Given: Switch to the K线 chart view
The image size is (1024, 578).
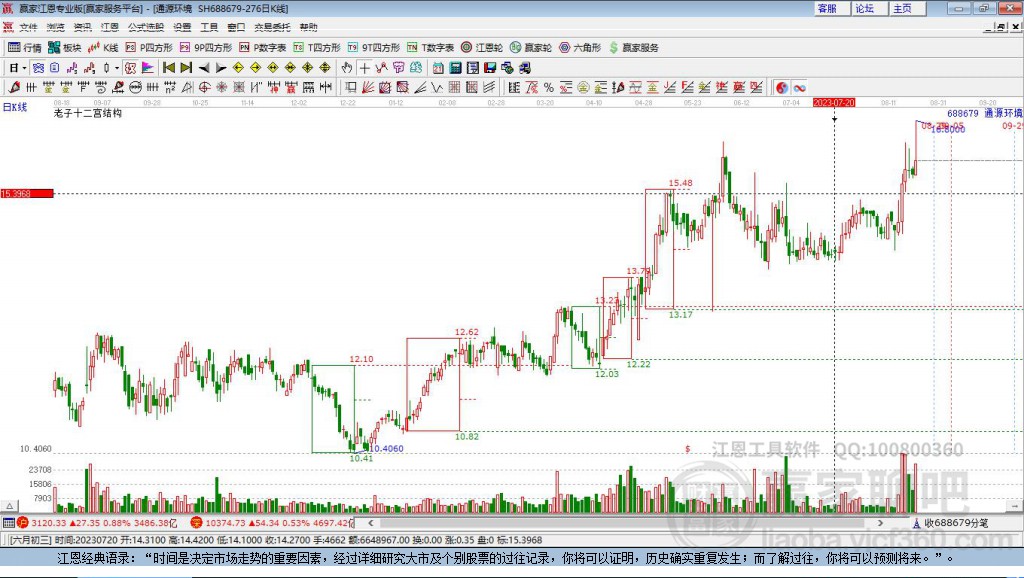Looking at the screenshot, I should (x=103, y=48).
